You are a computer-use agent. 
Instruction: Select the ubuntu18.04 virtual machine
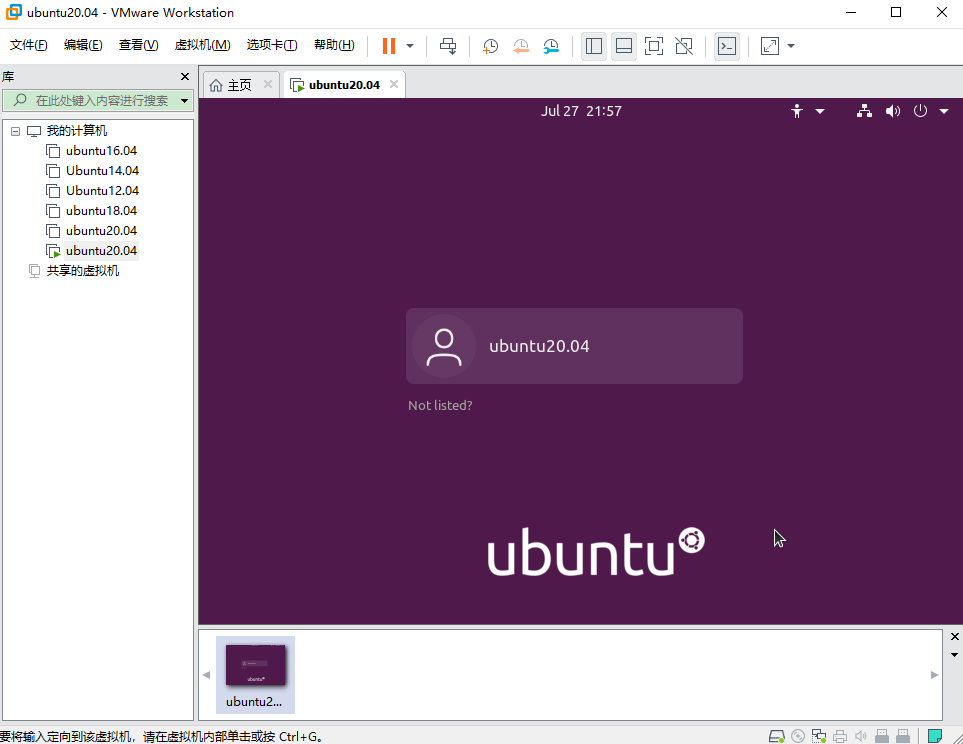[x=101, y=211]
